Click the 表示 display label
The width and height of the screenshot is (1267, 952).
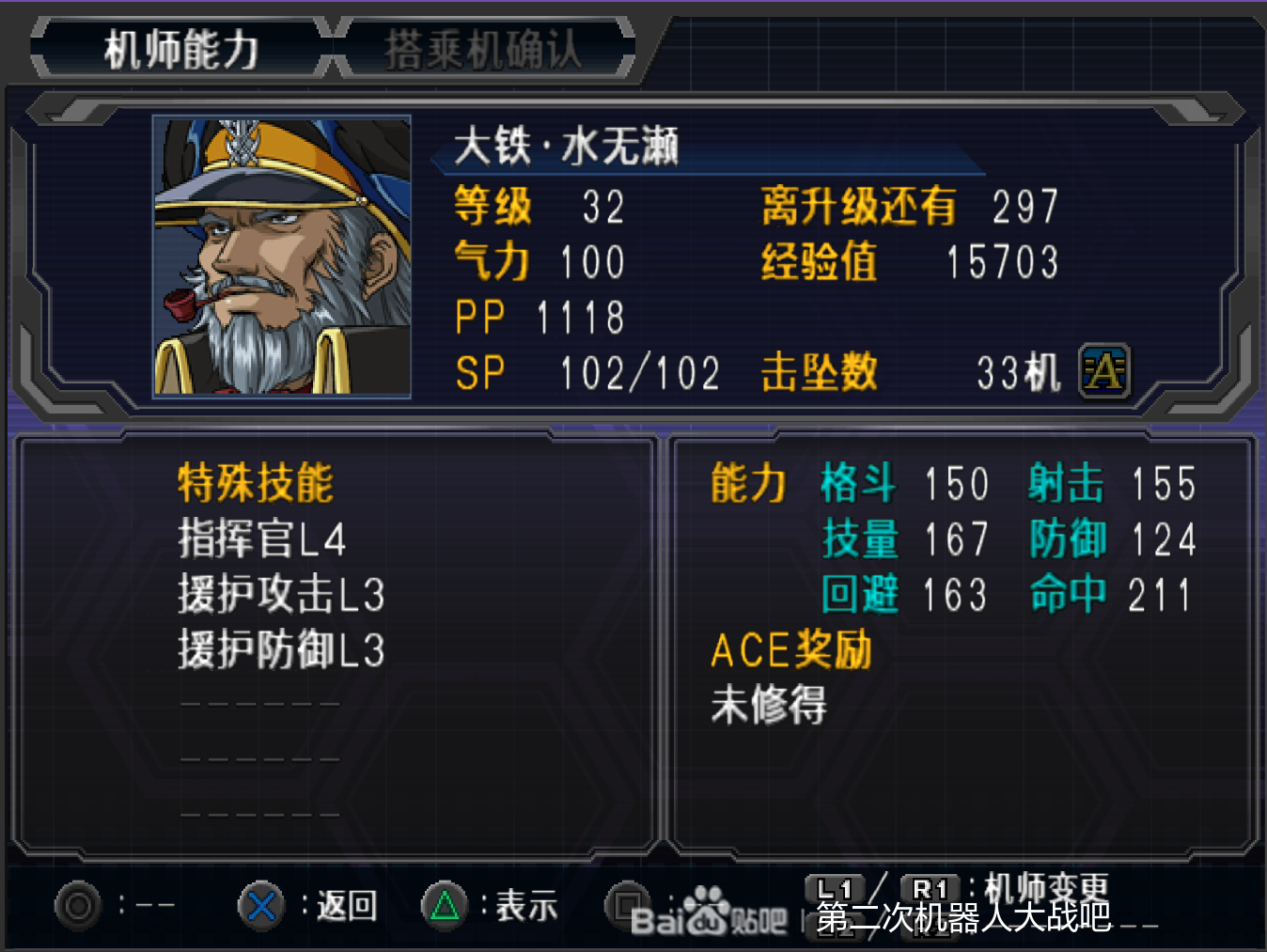[526, 906]
